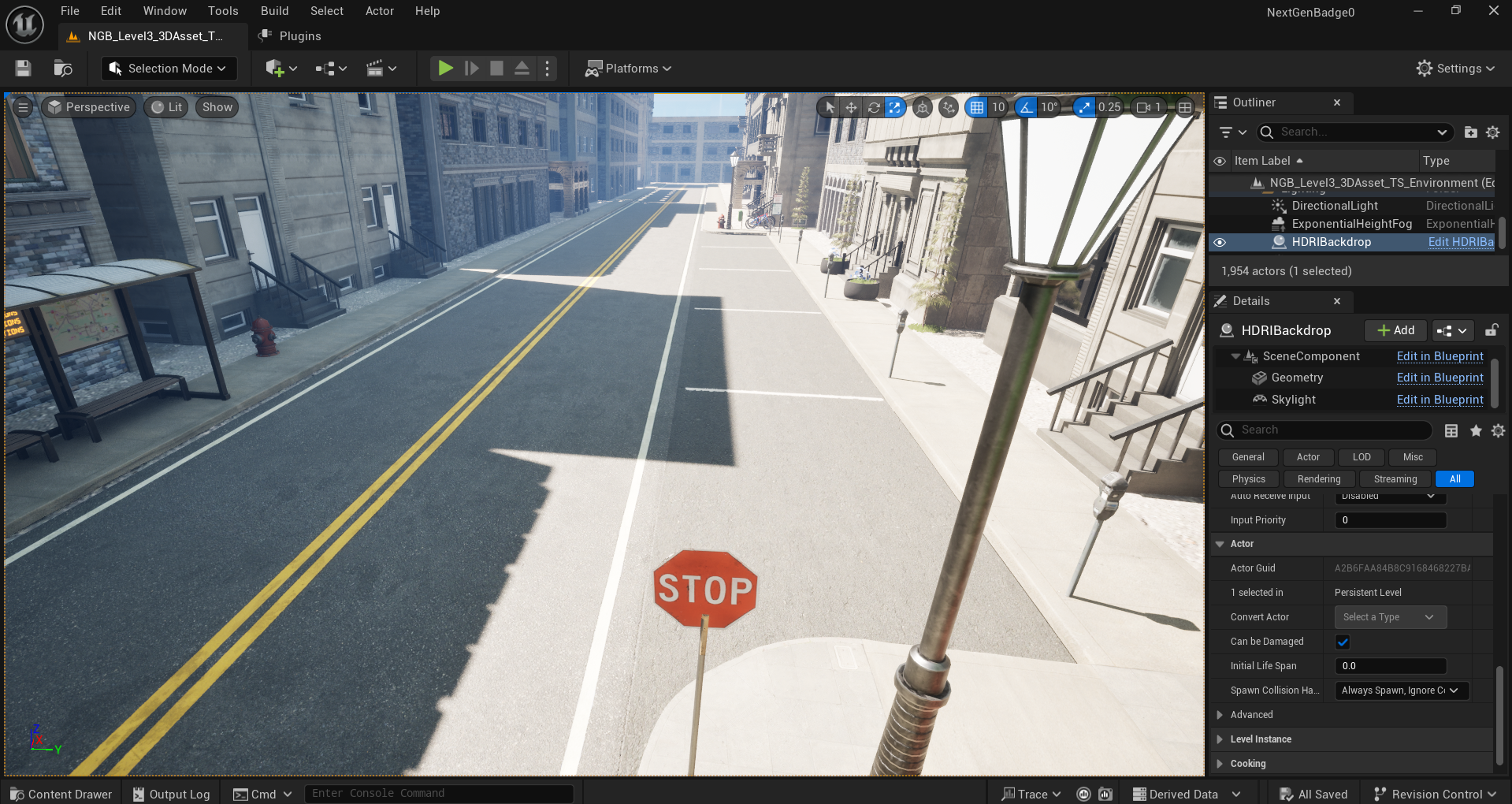The height and width of the screenshot is (804, 1512).
Task: Click Edit in Blueprint next to Skylight
Action: tap(1440, 400)
